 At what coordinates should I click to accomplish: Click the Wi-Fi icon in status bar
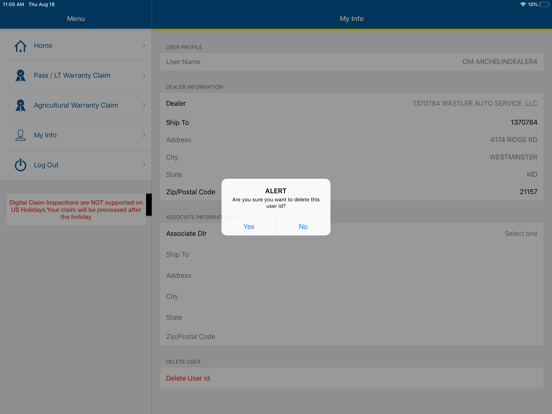pyautogui.click(x=523, y=4)
